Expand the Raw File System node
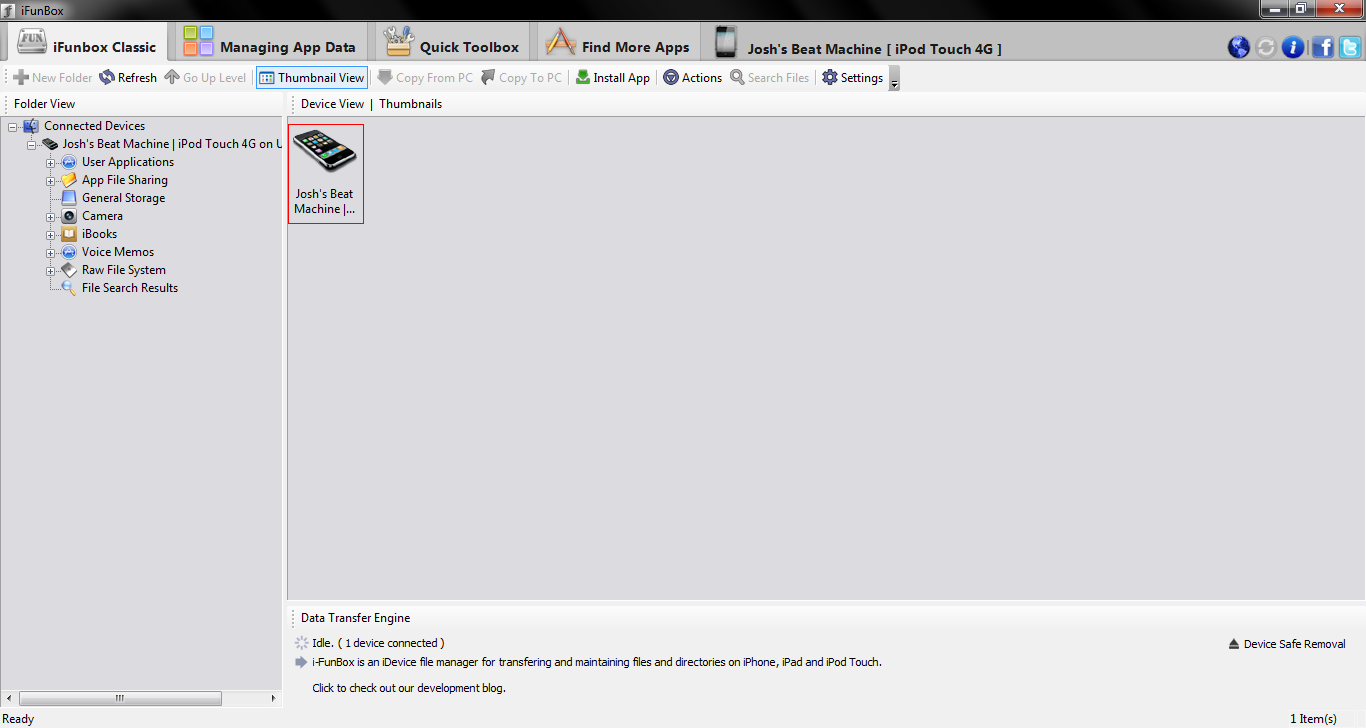Viewport: 1366px width, 728px height. click(x=50, y=270)
